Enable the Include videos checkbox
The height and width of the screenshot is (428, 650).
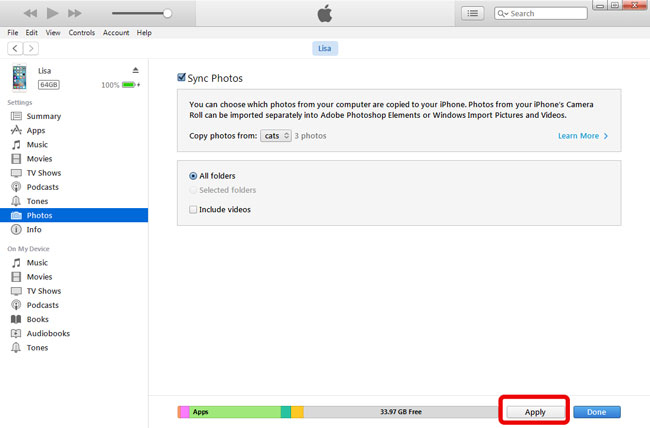(x=193, y=209)
